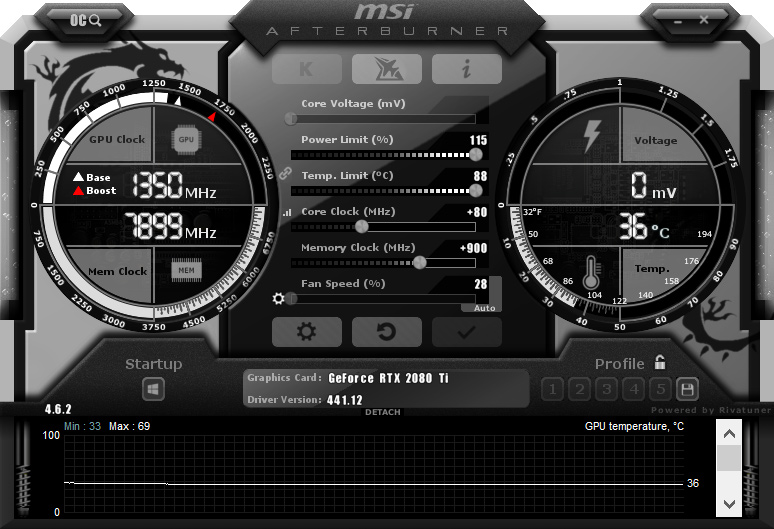This screenshot has width=774, height=529.
Task: Click the monitor scrollbar thumb
Action: tap(729, 458)
